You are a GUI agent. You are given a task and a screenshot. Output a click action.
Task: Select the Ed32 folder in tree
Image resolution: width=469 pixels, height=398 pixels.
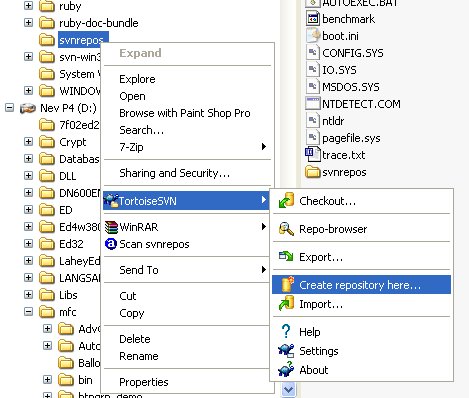(71, 244)
